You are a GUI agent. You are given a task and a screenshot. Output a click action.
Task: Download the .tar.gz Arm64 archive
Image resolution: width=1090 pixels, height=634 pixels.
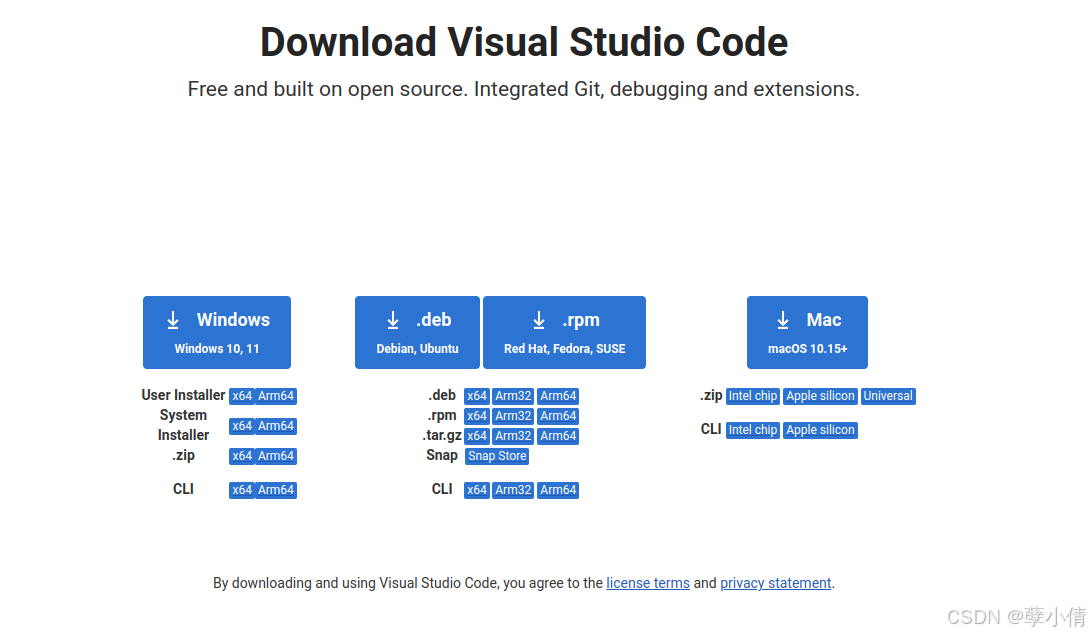tap(558, 437)
